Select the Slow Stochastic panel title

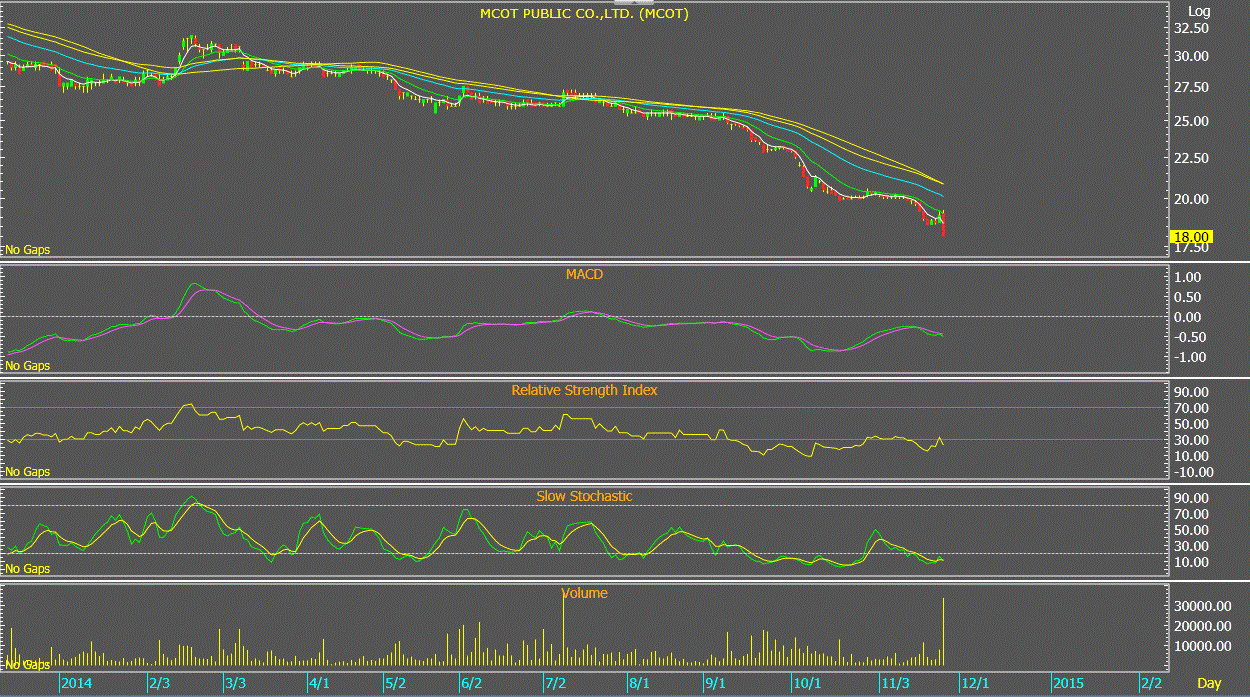(x=584, y=496)
